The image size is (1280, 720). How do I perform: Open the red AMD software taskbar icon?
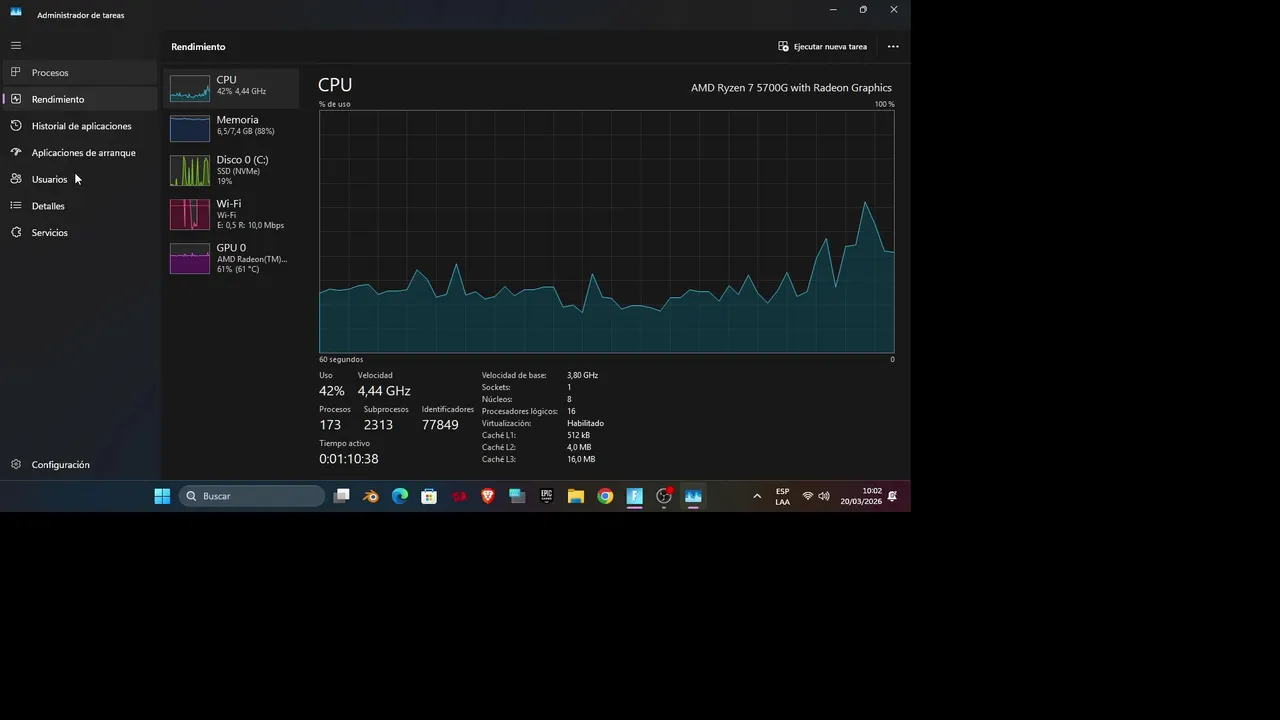point(459,496)
